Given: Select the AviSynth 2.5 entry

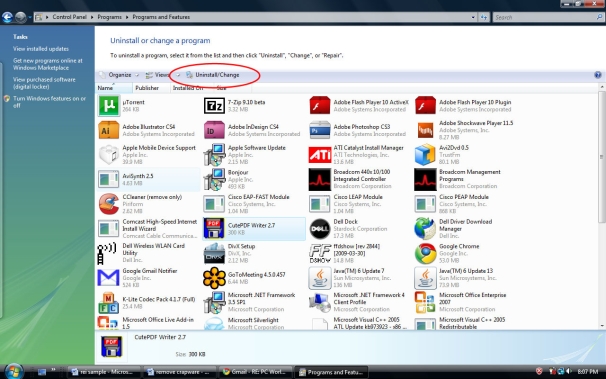Looking at the screenshot, I should coord(148,179).
